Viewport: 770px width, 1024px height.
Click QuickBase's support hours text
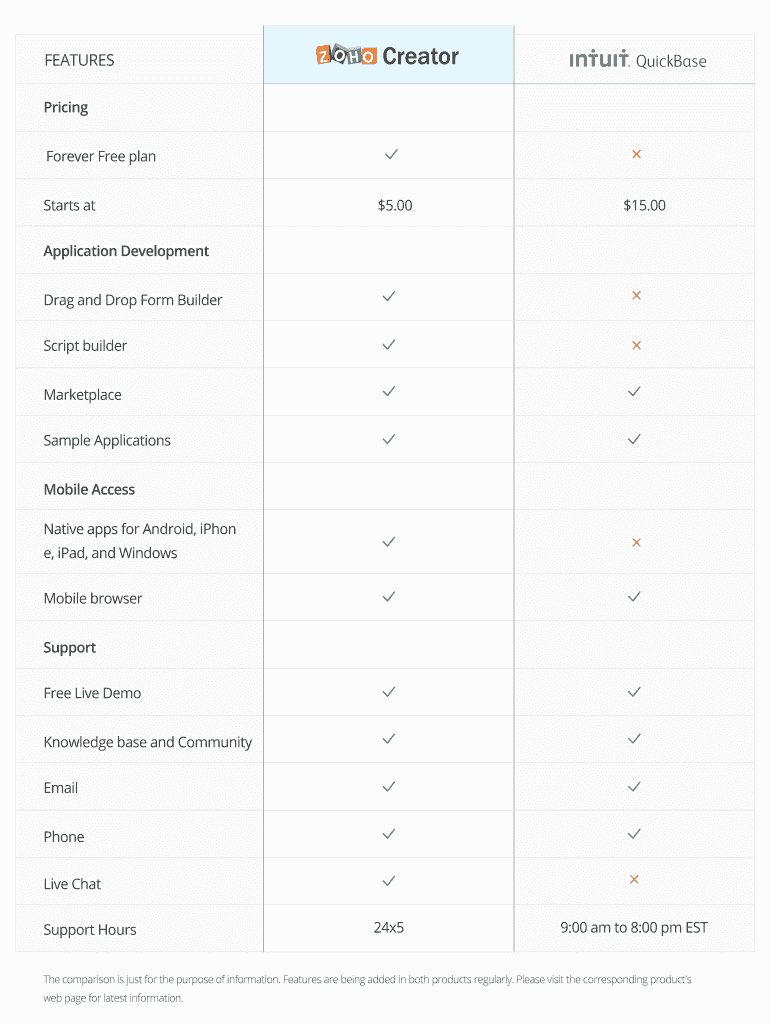point(634,928)
